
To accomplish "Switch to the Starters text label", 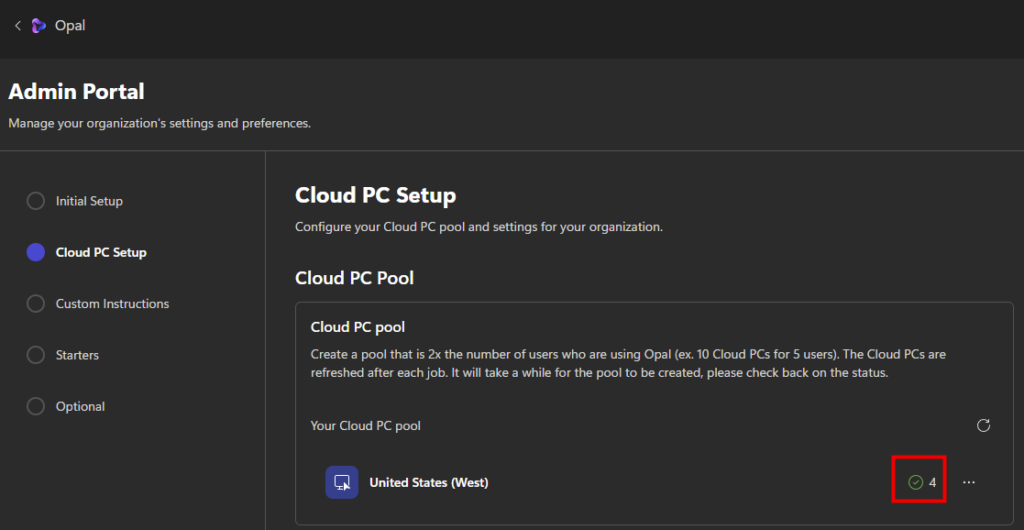I will point(77,355).
